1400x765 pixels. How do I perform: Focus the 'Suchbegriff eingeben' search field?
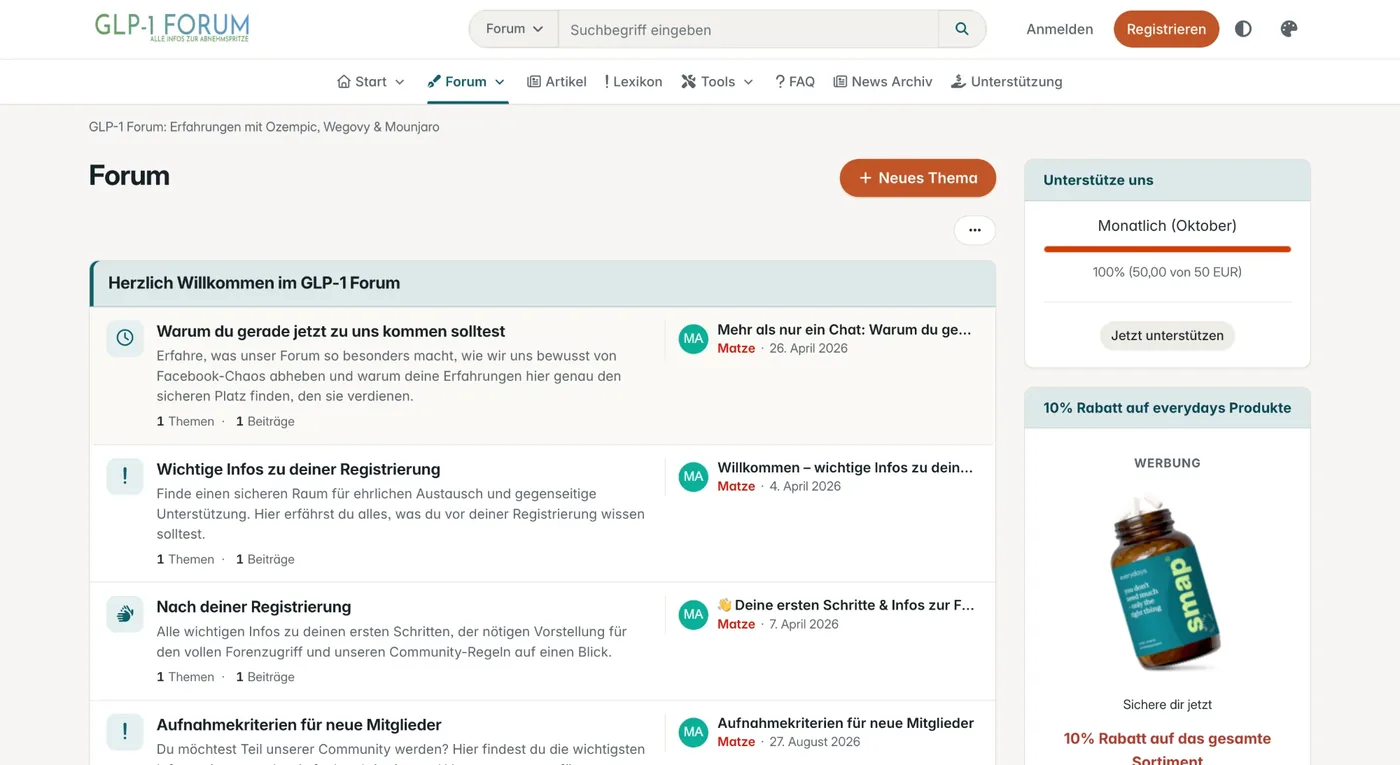748,29
